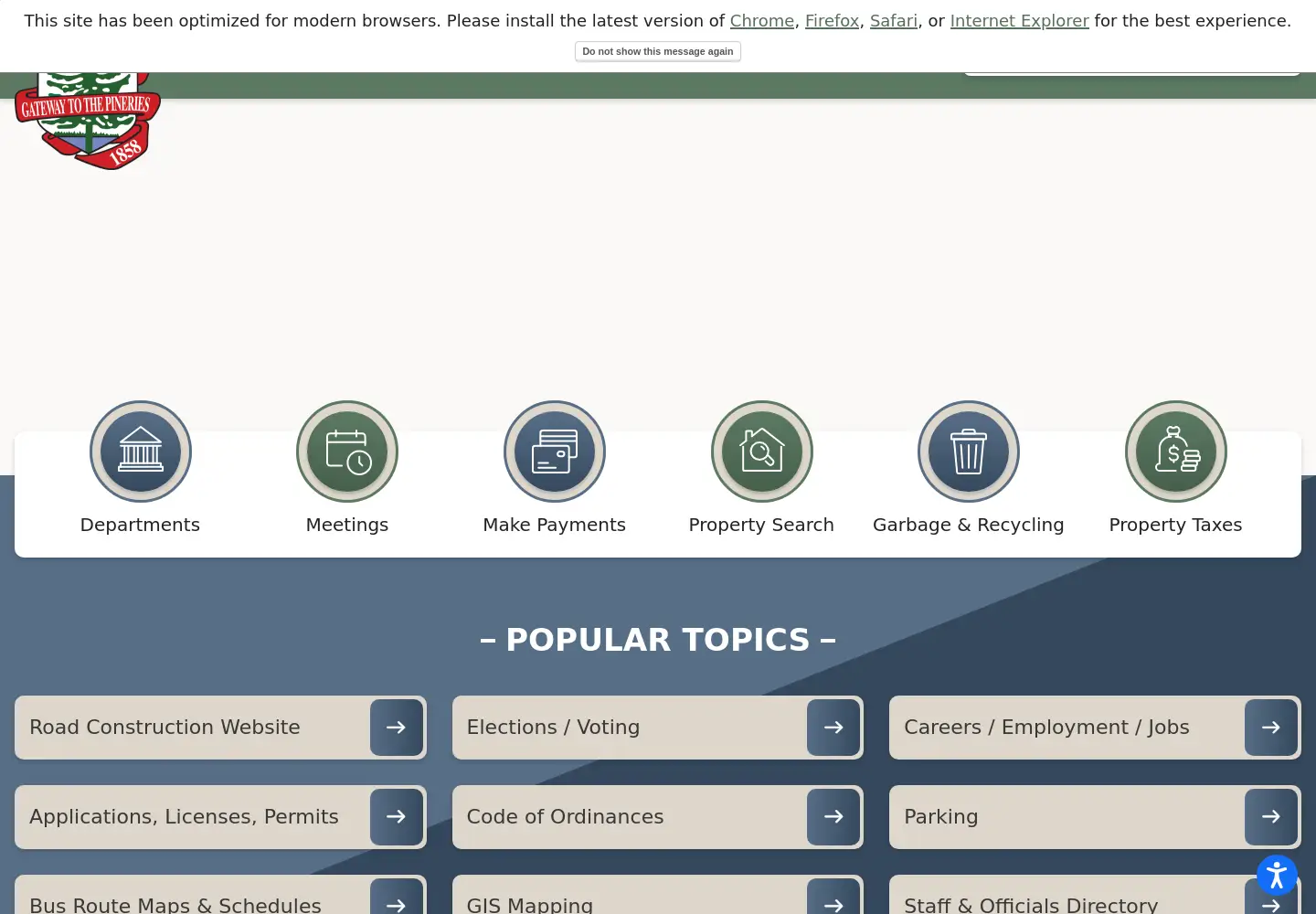This screenshot has width=1316, height=914.
Task: Open the Departments building icon
Action: (140, 452)
